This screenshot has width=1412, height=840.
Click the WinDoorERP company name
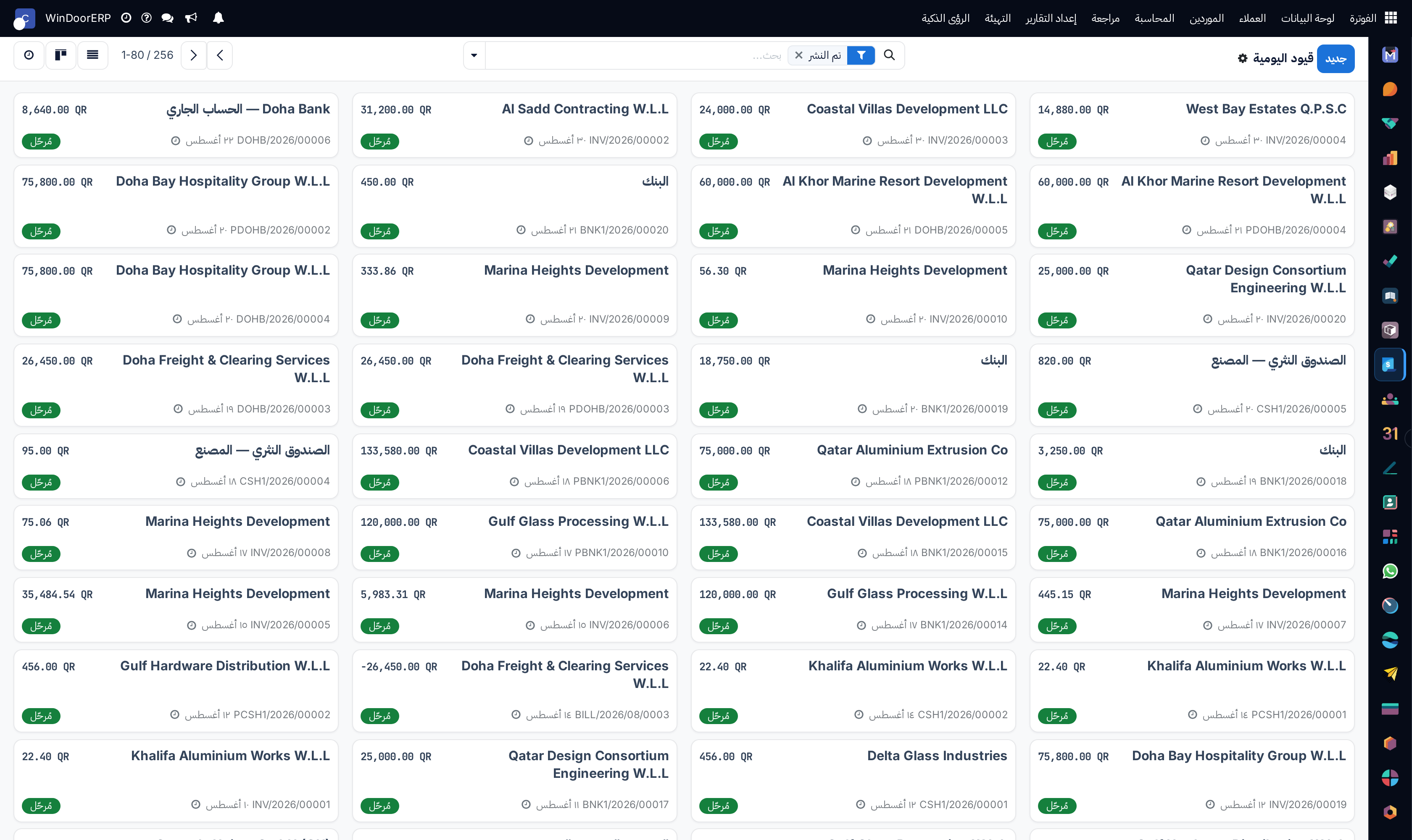(x=78, y=18)
